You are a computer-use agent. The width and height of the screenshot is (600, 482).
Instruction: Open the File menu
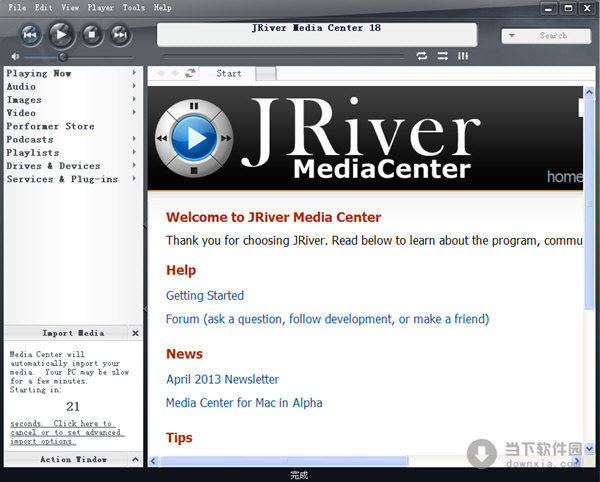click(17, 7)
